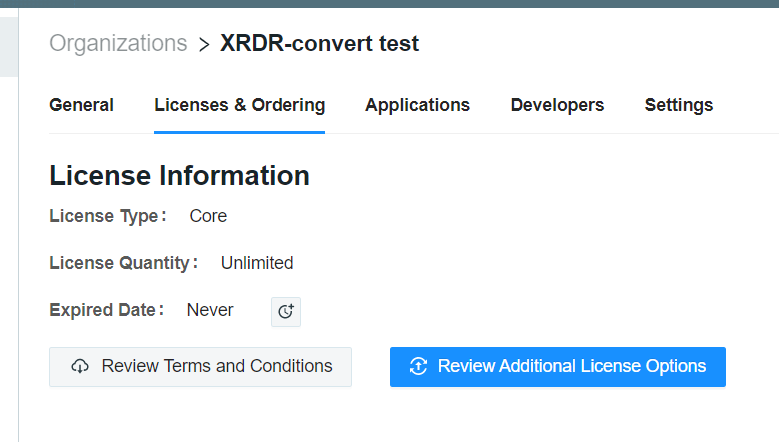Click the License Information heading
Viewport: 779px width, 442px height.
coord(179,176)
